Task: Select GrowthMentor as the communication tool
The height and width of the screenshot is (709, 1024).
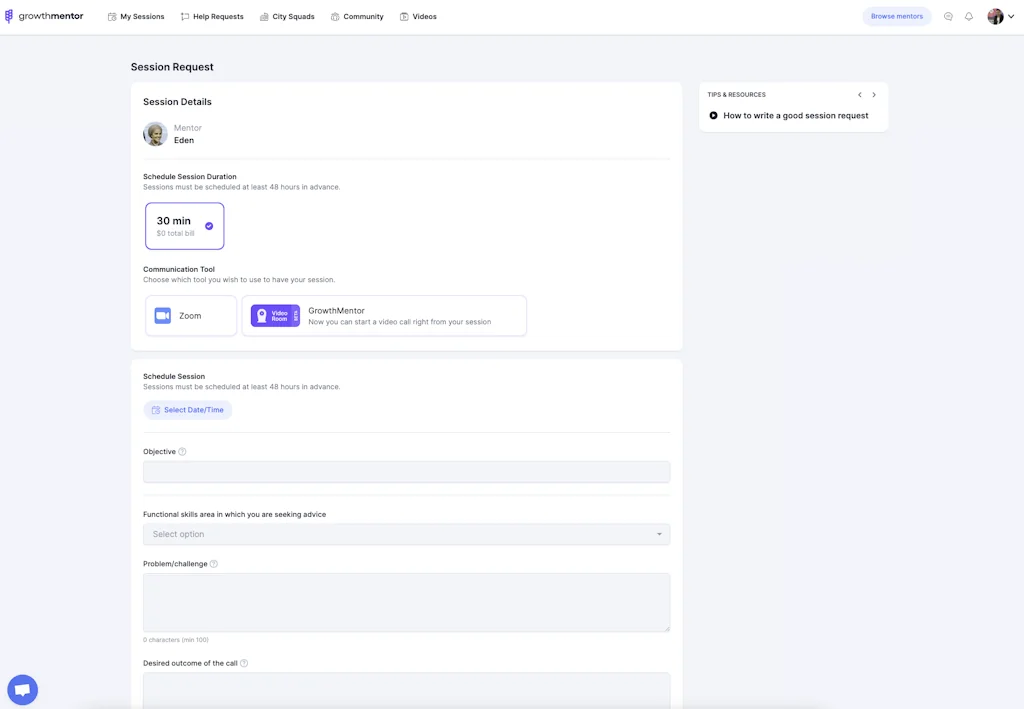Action: 384,315
